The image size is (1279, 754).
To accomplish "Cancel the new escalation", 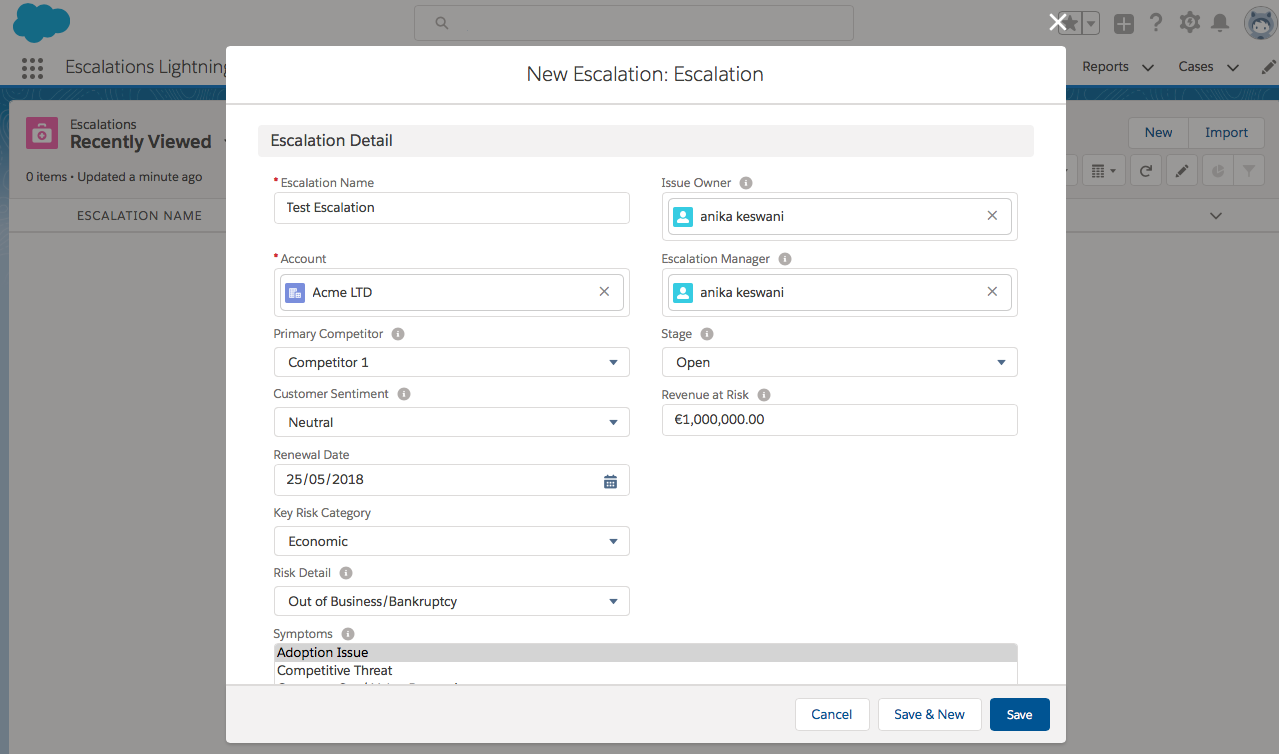I will [x=831, y=714].
